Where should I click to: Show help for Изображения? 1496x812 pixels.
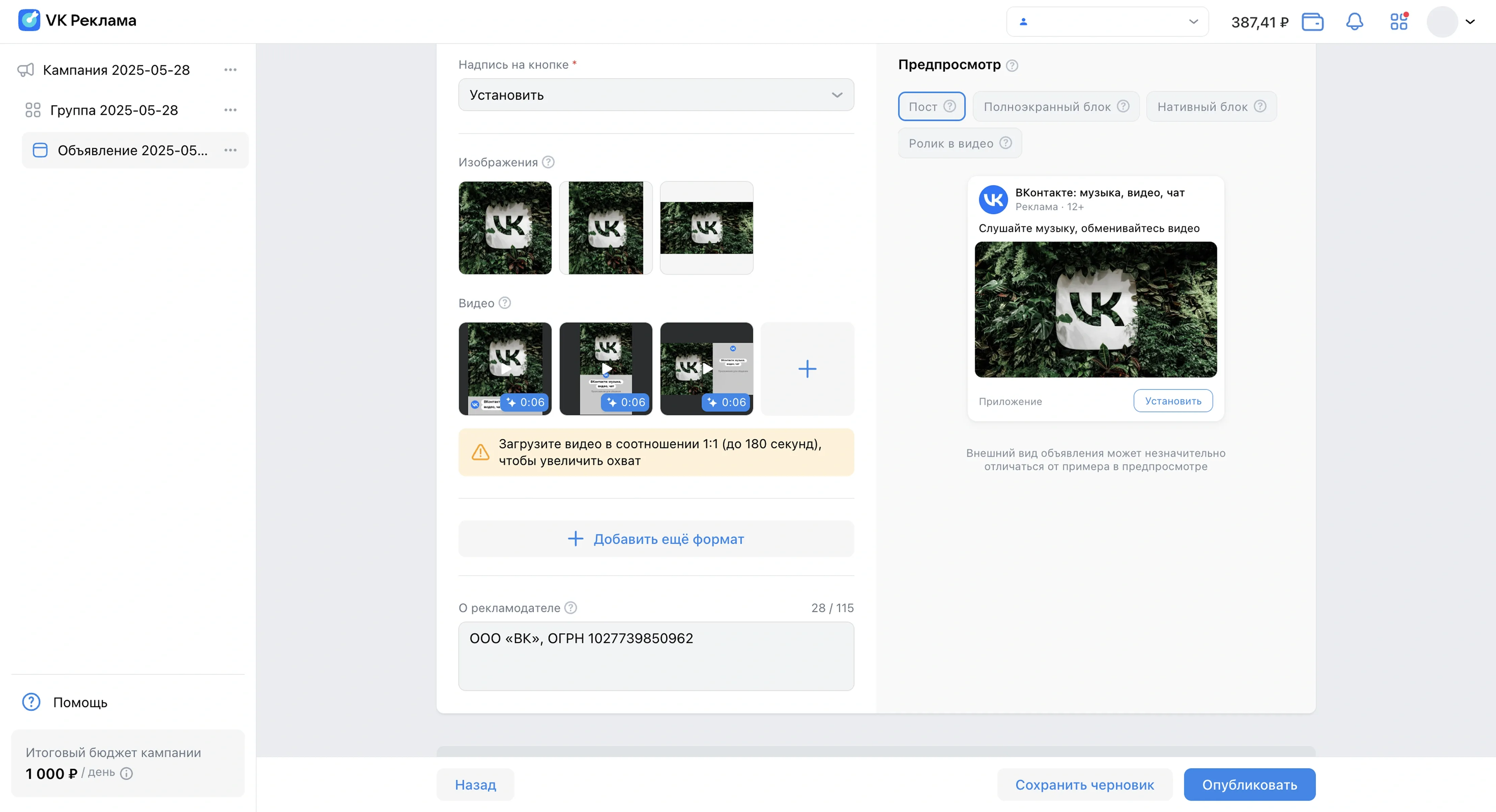(x=548, y=162)
